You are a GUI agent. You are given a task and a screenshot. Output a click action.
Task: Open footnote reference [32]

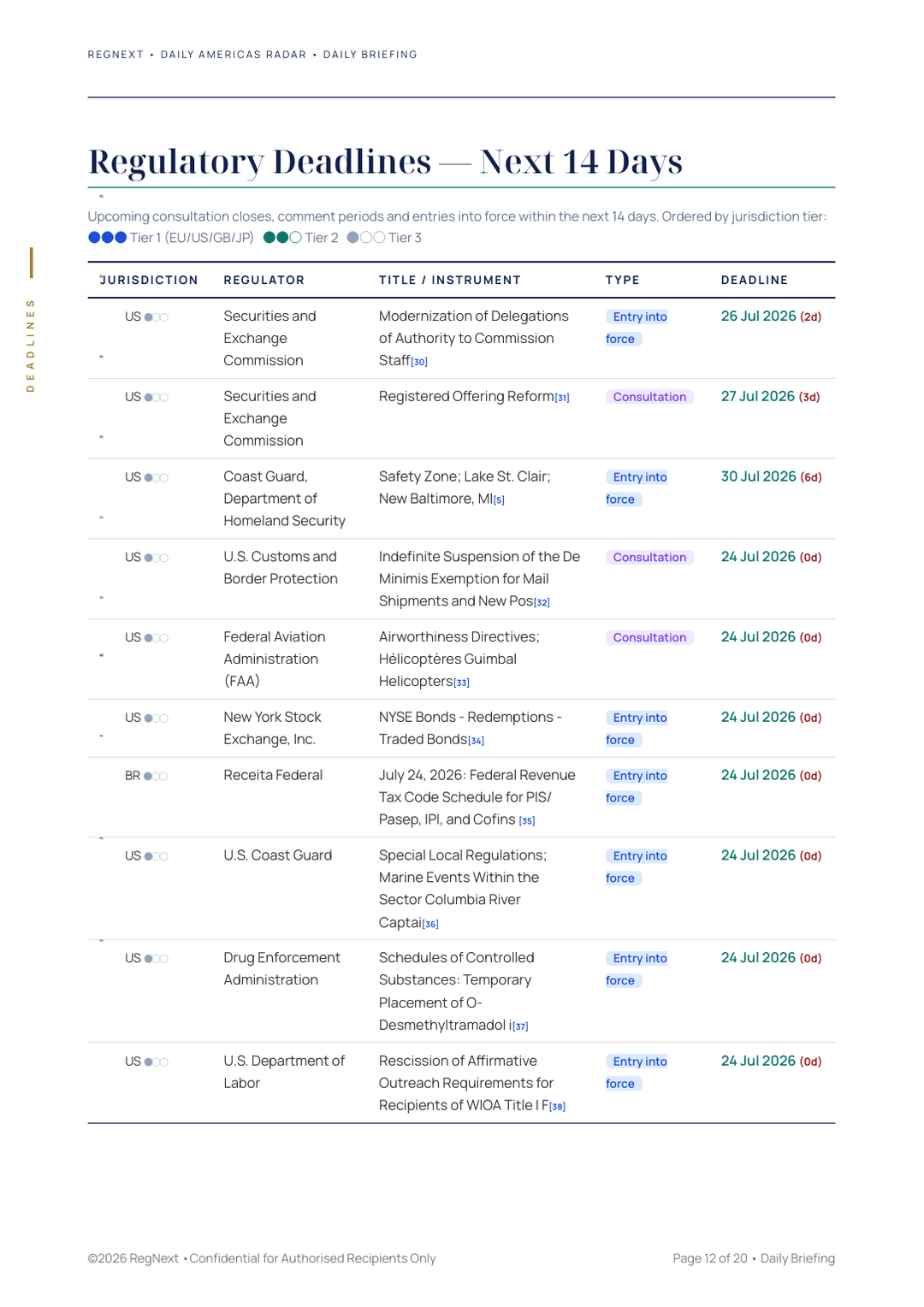pos(542,603)
